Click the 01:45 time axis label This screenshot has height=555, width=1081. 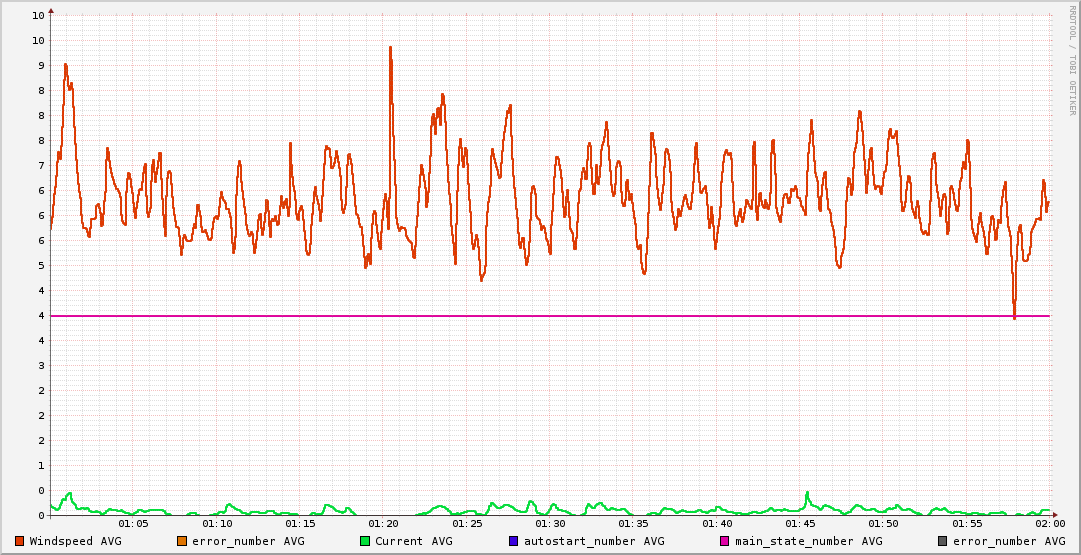point(800,523)
